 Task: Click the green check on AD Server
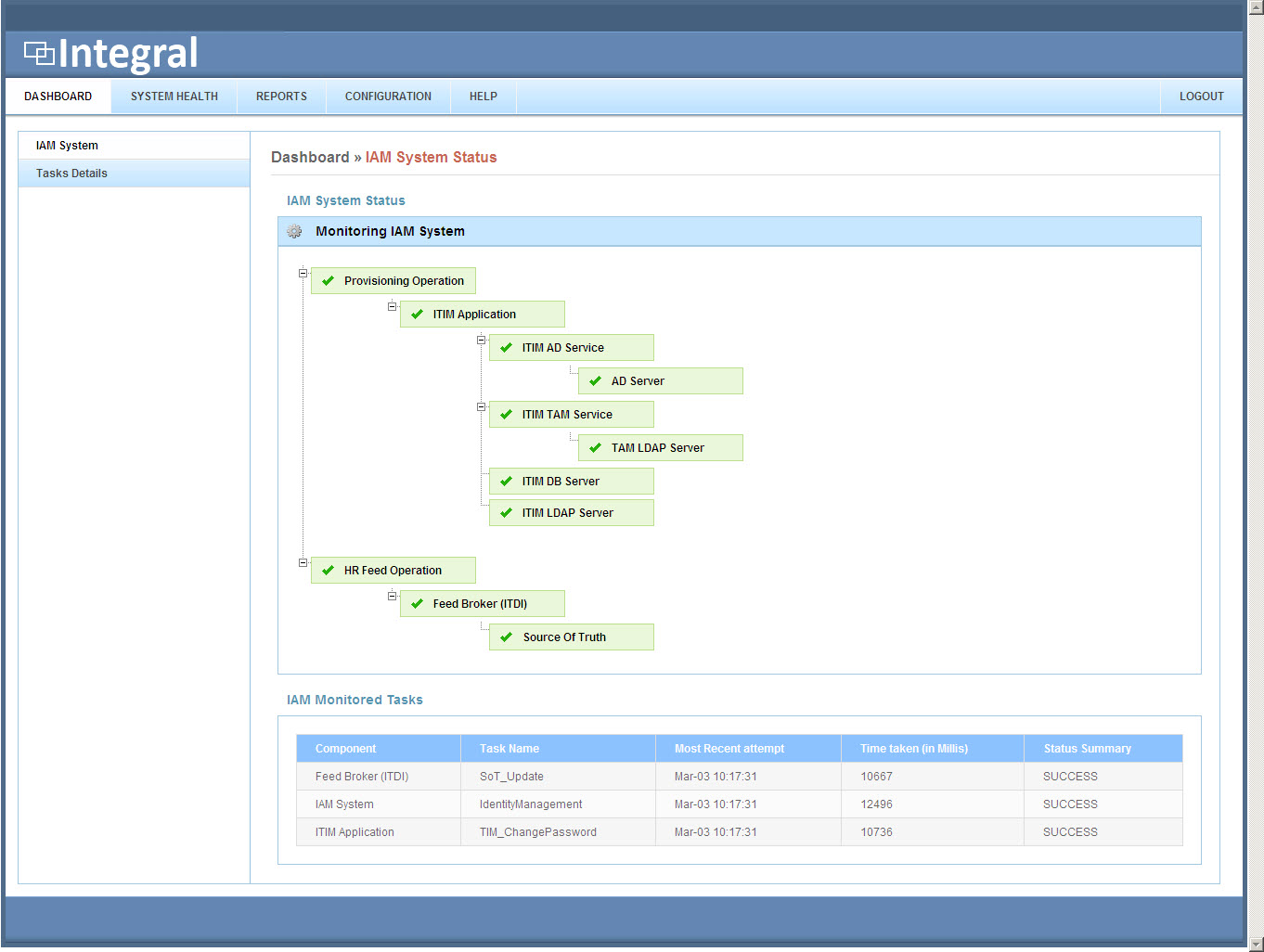coord(595,381)
